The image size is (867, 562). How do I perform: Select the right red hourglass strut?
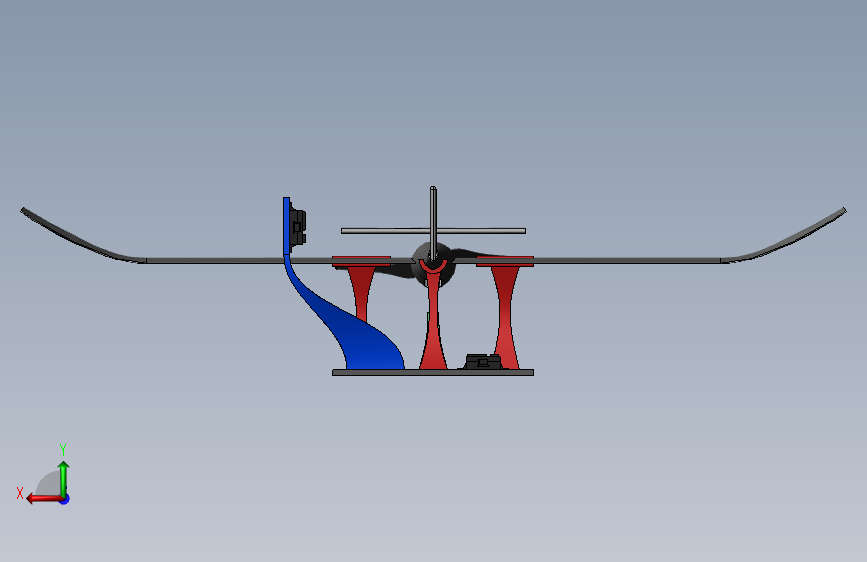coord(505,318)
